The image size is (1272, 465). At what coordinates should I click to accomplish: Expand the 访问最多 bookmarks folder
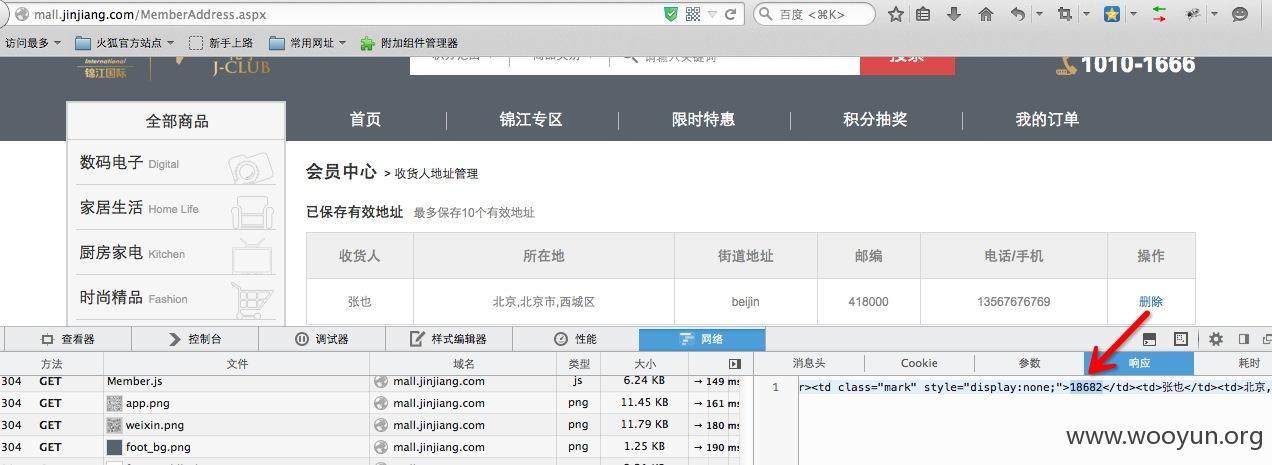click(33, 43)
